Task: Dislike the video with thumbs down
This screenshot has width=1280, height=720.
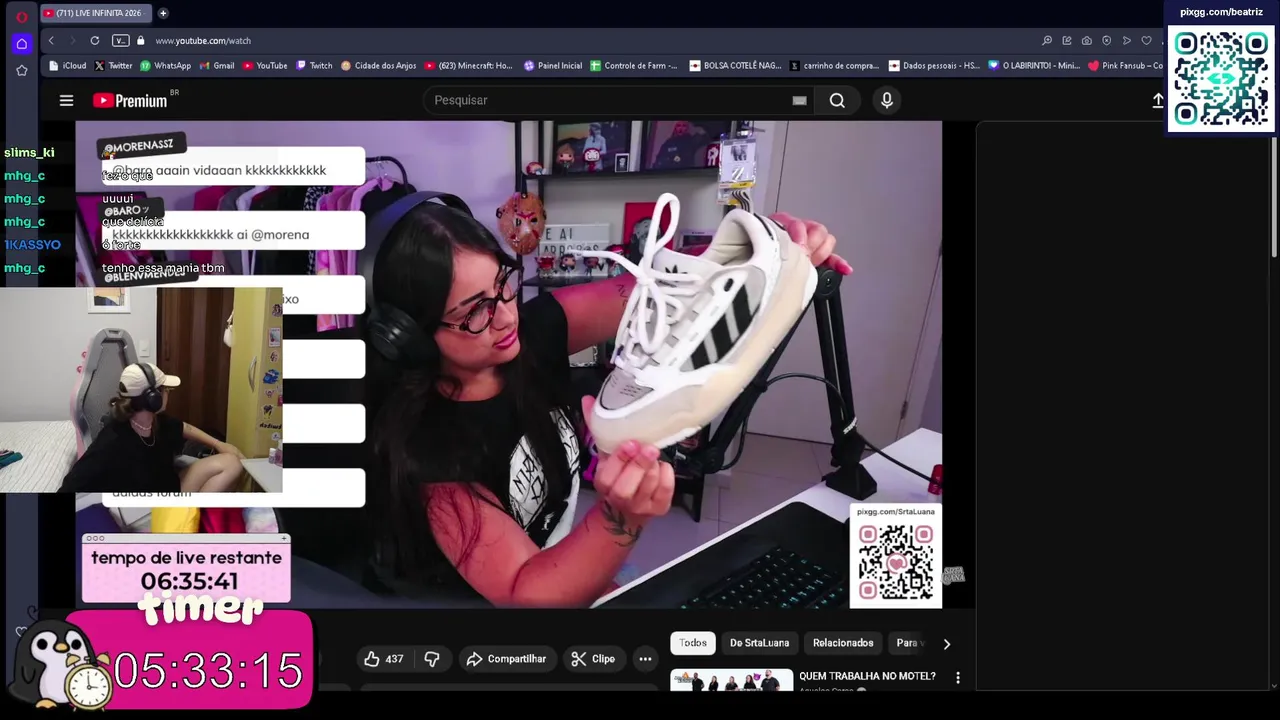Action: (x=432, y=659)
